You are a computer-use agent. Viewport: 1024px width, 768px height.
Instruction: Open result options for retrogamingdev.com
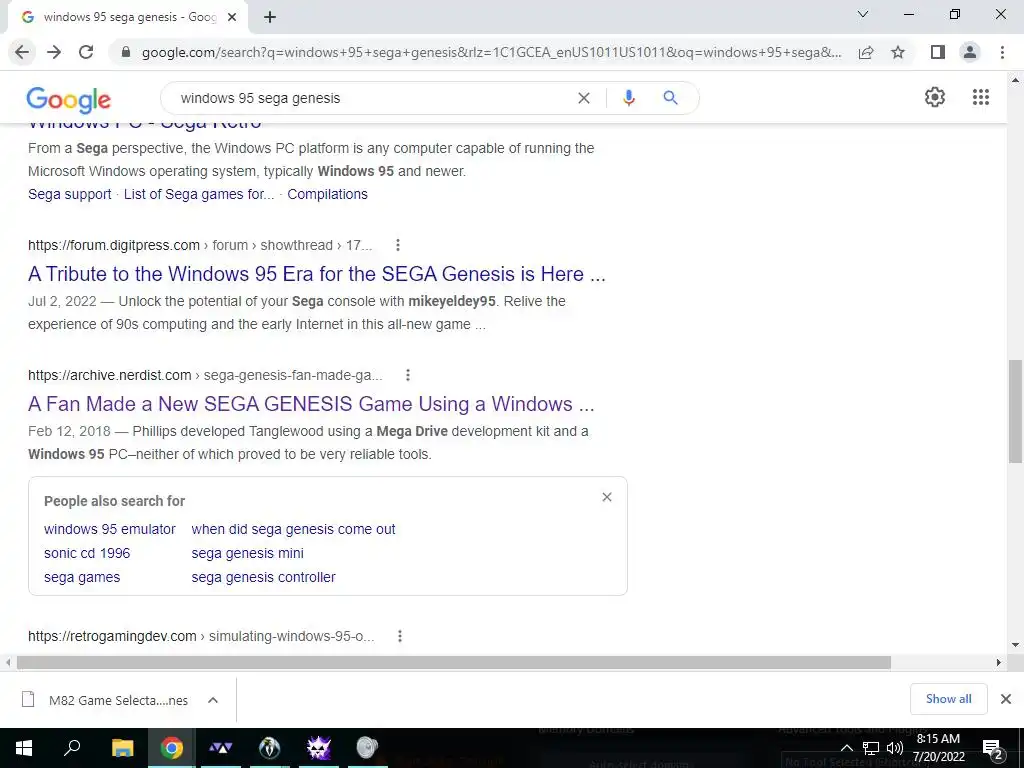click(400, 635)
